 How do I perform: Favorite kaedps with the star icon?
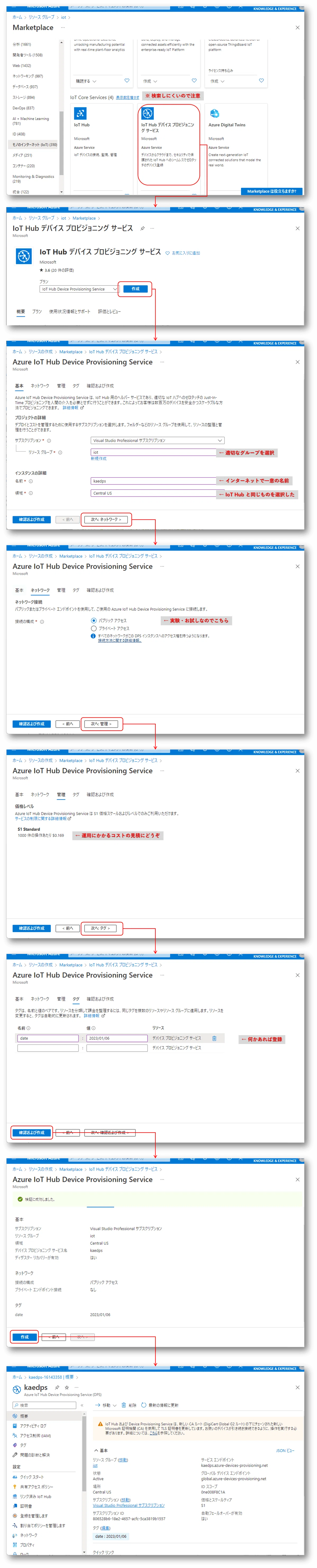point(67,1388)
